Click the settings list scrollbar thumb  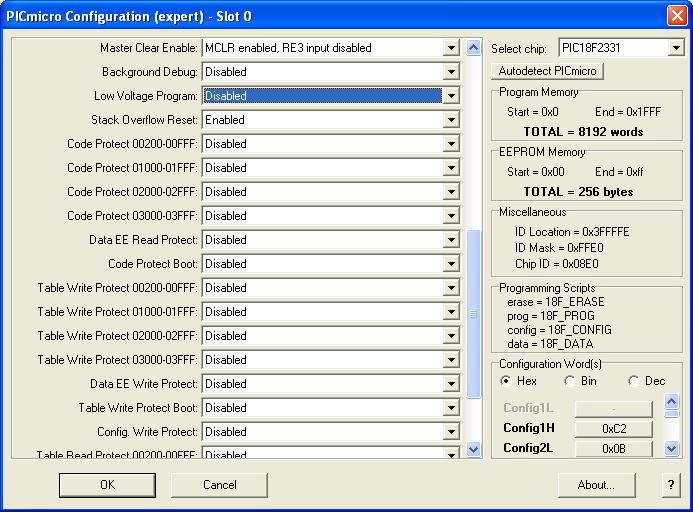tap(473, 314)
